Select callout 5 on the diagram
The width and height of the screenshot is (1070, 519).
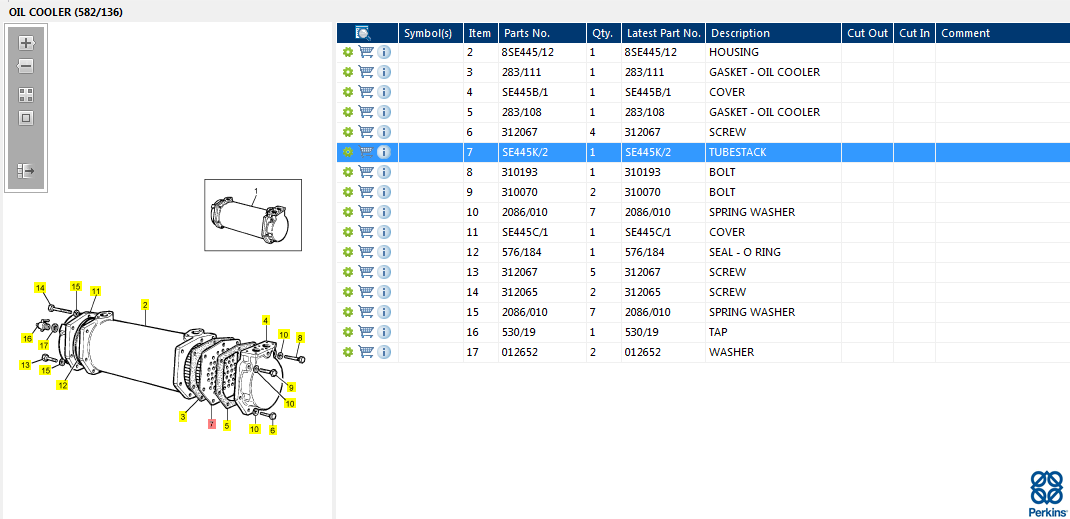point(227,425)
